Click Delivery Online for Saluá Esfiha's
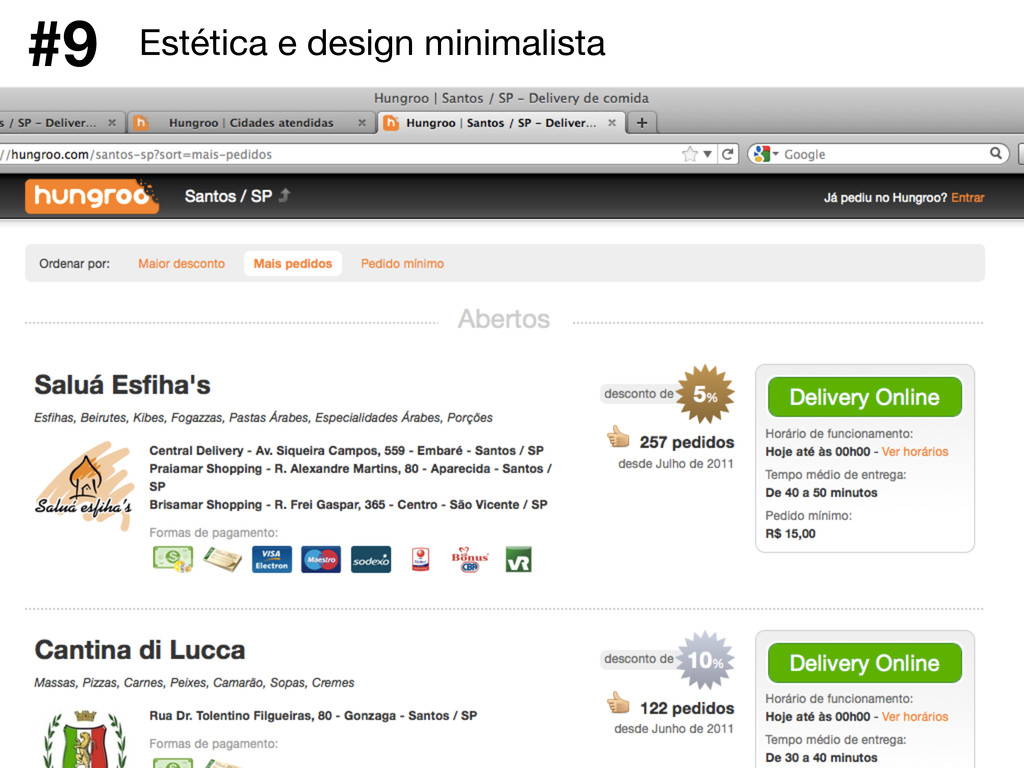Viewport: 1024px width, 768px height. pos(865,397)
